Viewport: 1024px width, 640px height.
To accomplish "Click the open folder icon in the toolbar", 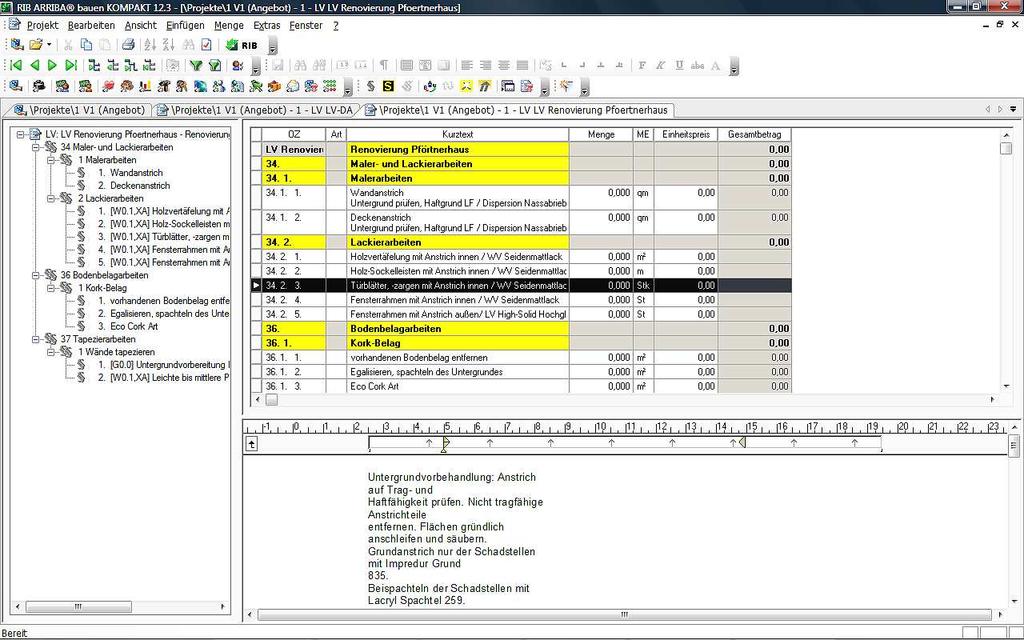I will point(35,45).
